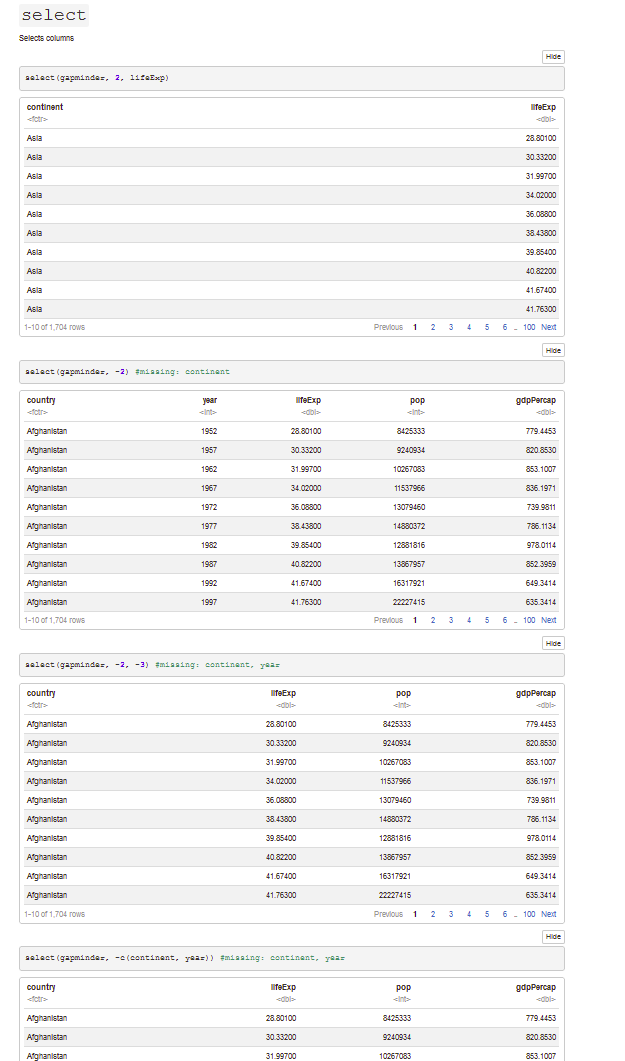The height and width of the screenshot is (1061, 625).
Task: Jump to page 100 in continent table
Action: point(529,327)
